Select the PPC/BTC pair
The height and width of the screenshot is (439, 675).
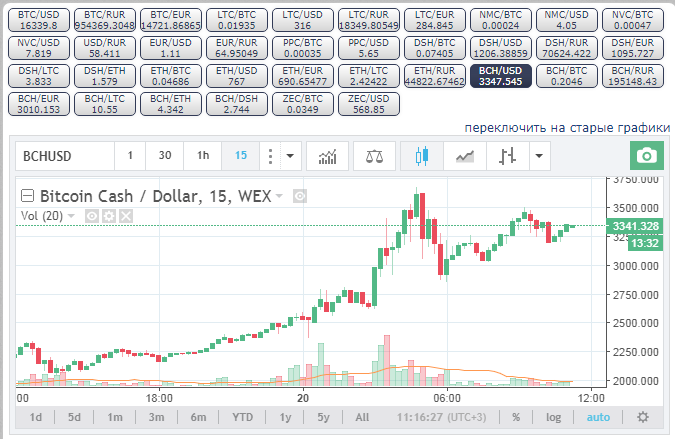pos(302,48)
